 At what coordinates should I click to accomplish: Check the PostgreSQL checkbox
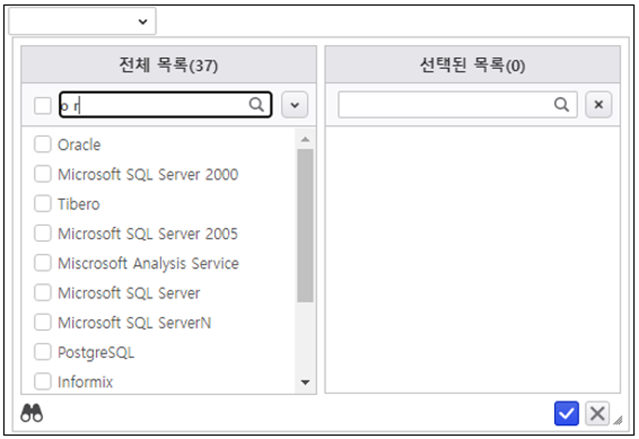click(43, 352)
